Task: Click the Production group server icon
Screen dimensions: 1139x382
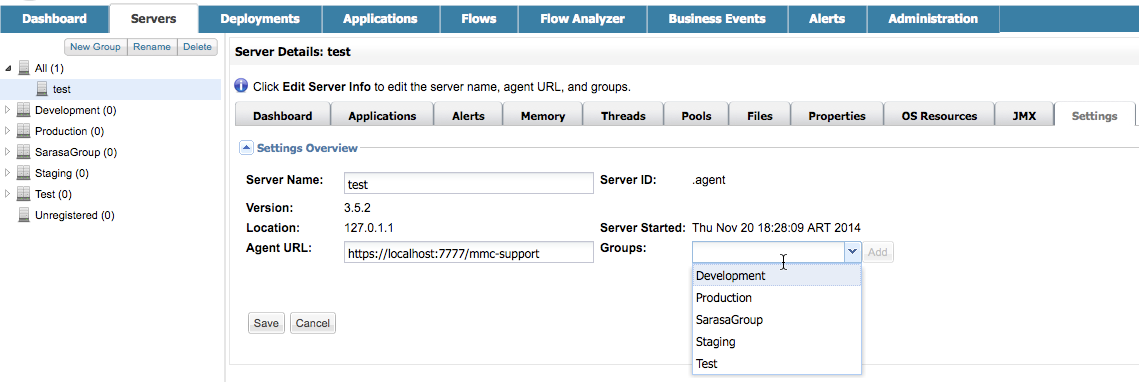Action: [x=24, y=131]
